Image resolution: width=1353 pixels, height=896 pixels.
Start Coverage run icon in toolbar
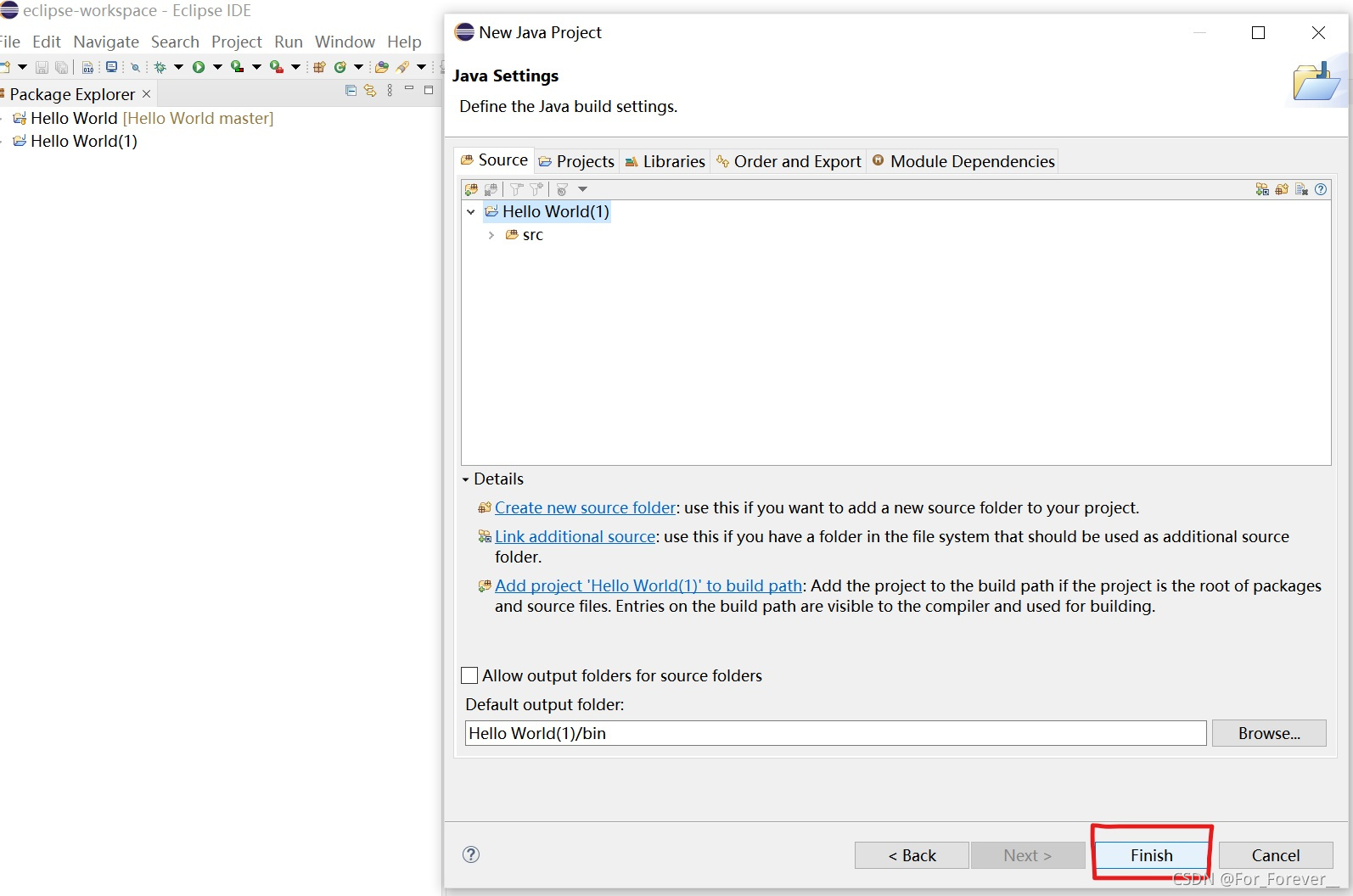237,66
